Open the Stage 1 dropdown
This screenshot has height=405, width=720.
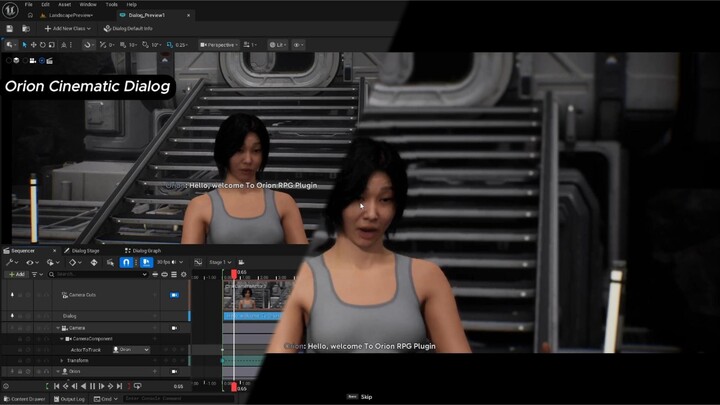(x=220, y=262)
